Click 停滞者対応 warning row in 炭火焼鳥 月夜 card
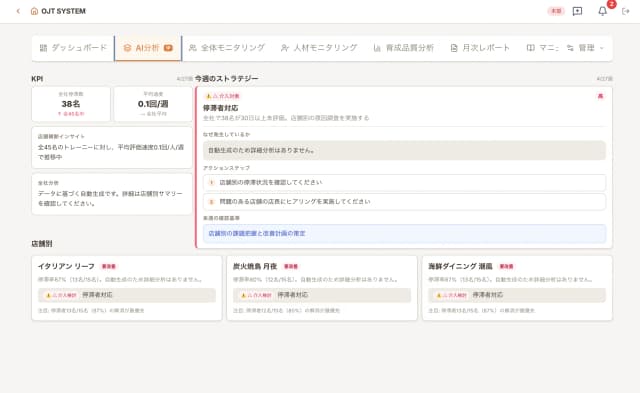640x393 pixels. click(322, 295)
